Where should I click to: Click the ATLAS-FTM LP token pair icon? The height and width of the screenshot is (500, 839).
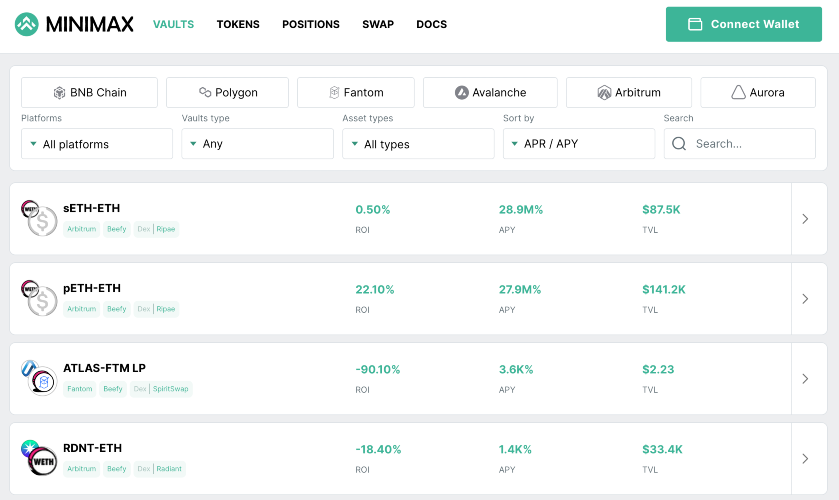coord(39,378)
